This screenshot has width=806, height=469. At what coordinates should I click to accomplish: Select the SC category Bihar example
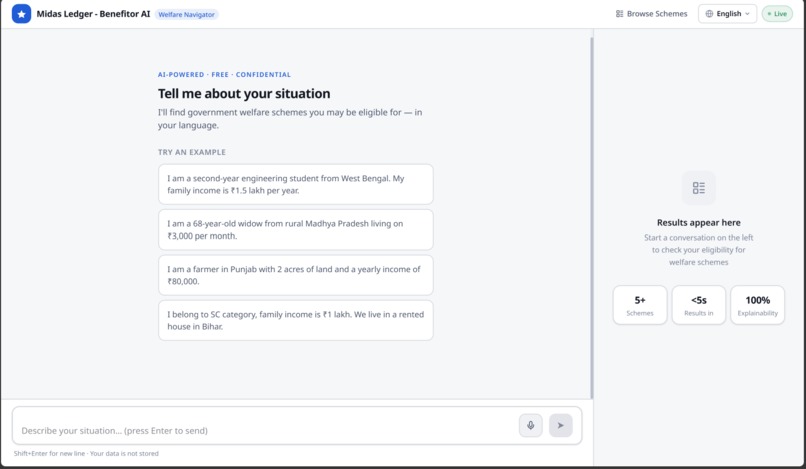coord(296,320)
